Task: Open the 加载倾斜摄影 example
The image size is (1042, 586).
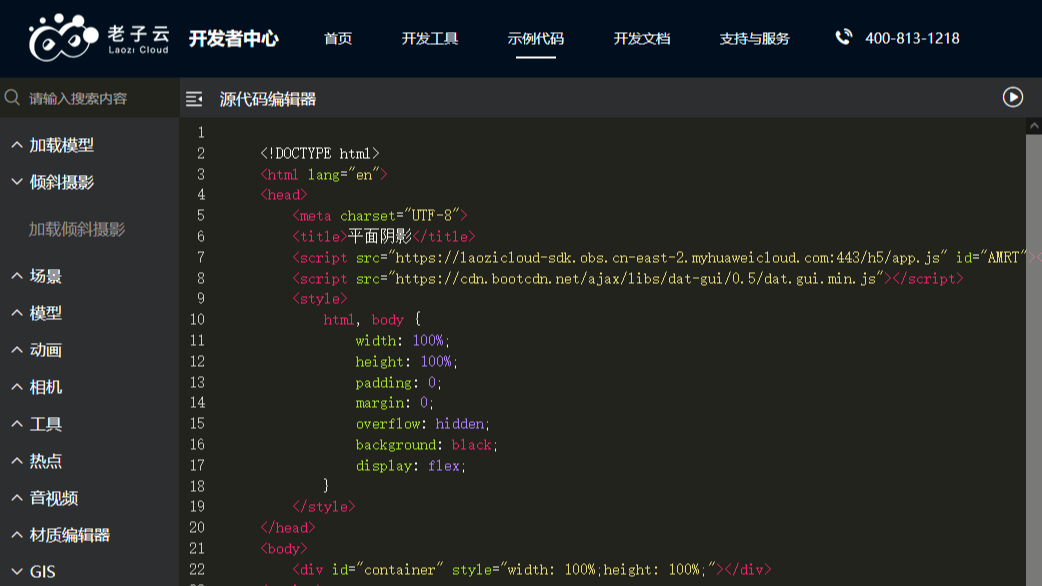Action: [x=77, y=229]
